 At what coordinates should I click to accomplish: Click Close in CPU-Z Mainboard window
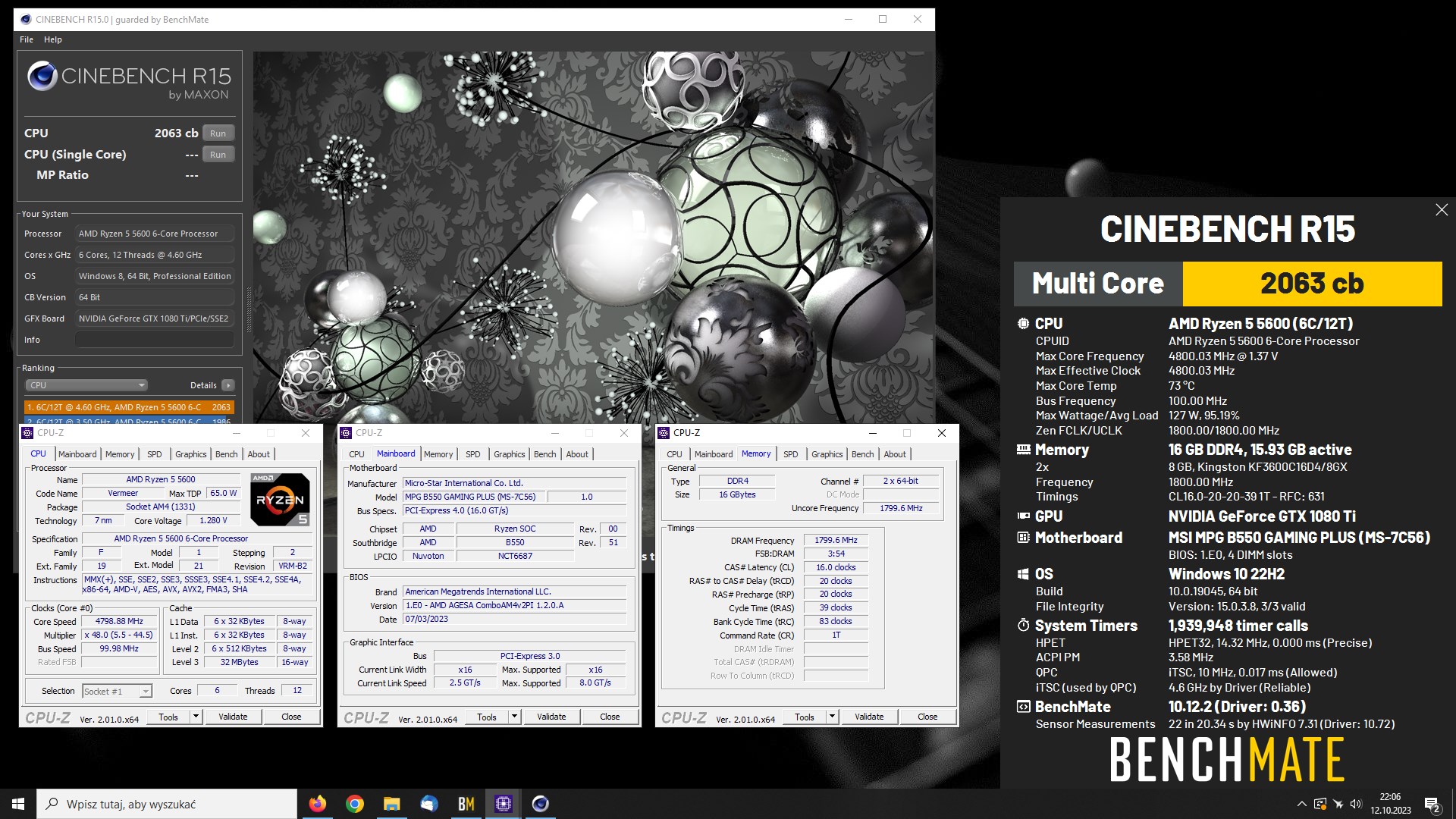pyautogui.click(x=610, y=717)
